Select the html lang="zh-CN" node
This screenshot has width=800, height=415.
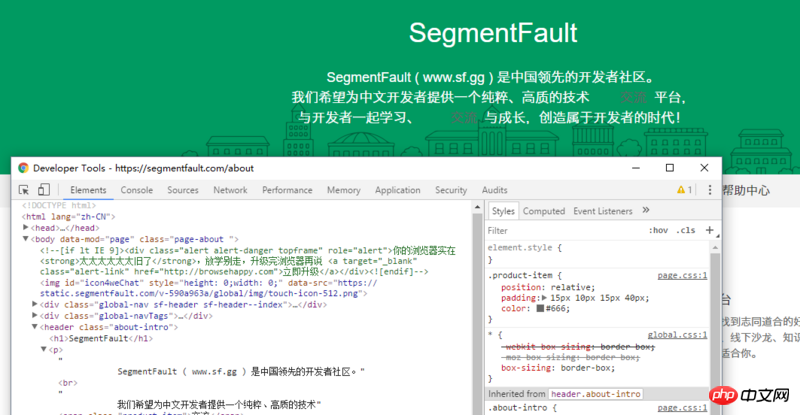tap(70, 217)
